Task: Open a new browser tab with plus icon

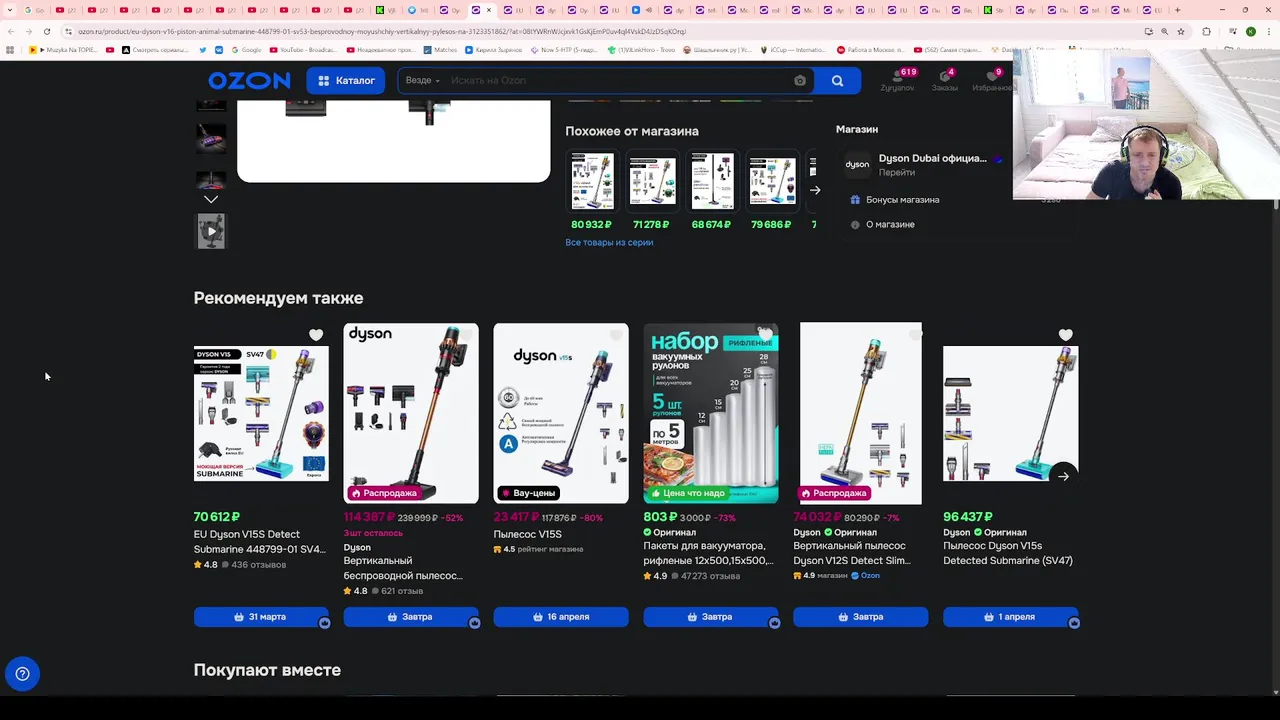Action: pos(1177,10)
